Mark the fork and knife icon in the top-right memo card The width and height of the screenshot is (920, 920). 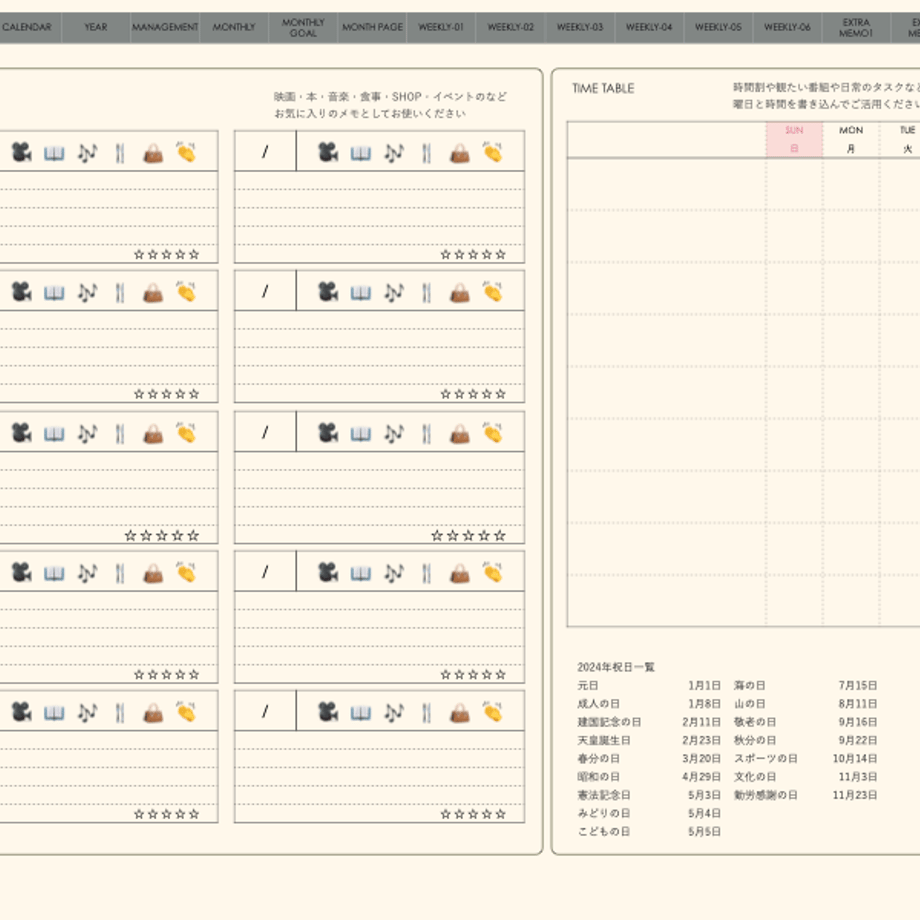427,153
